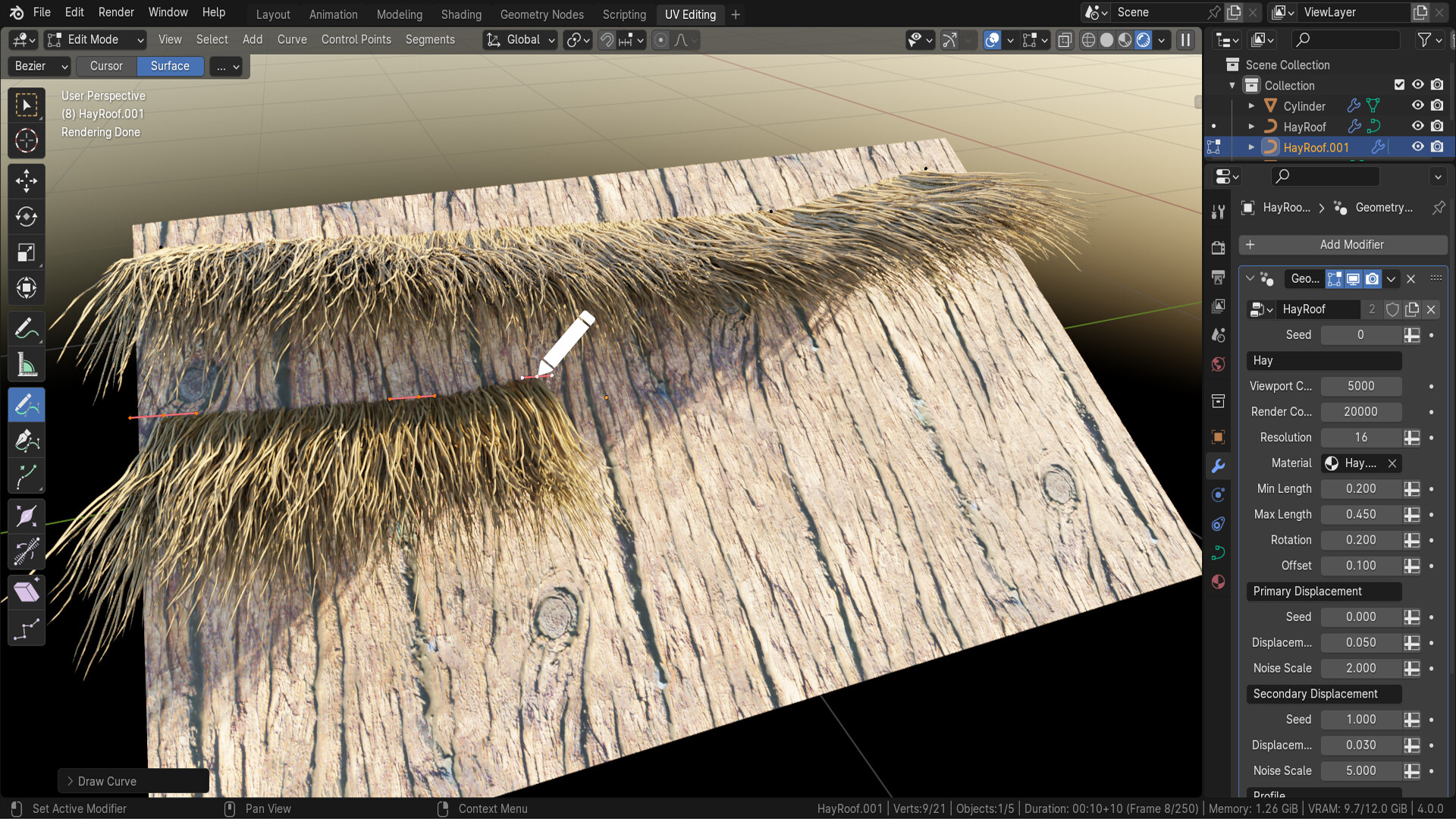The width and height of the screenshot is (1456, 819).
Task: Activate the Cursor tool
Action: pyautogui.click(x=27, y=141)
